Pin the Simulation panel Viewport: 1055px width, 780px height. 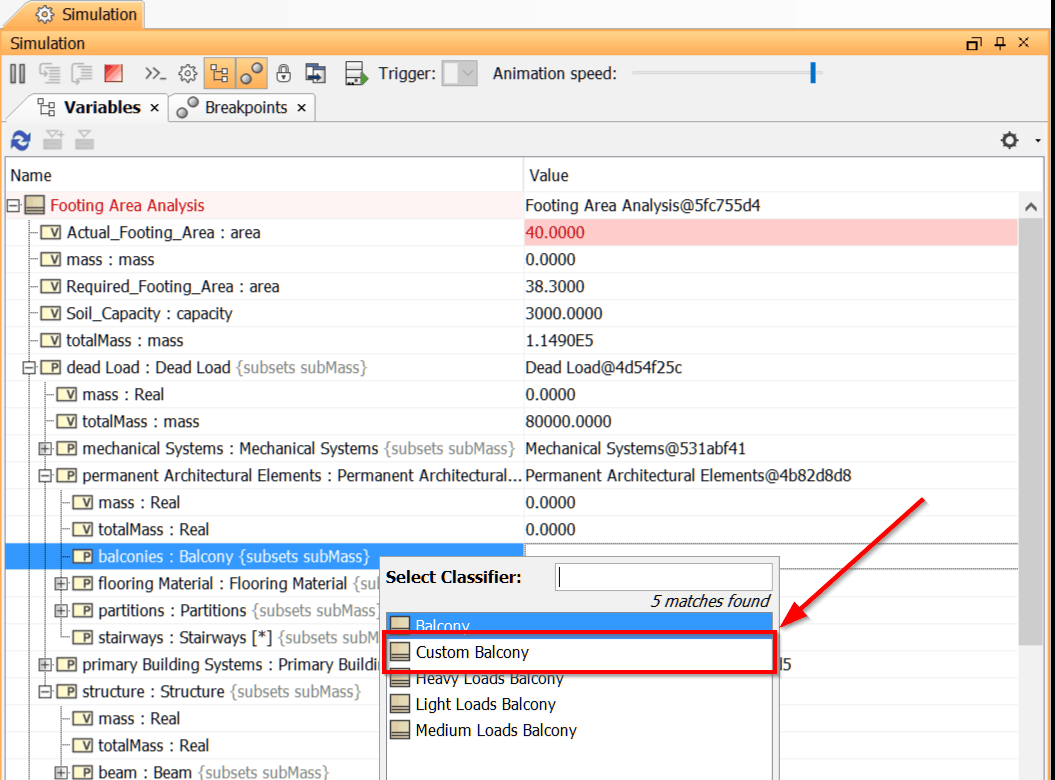pos(1000,43)
